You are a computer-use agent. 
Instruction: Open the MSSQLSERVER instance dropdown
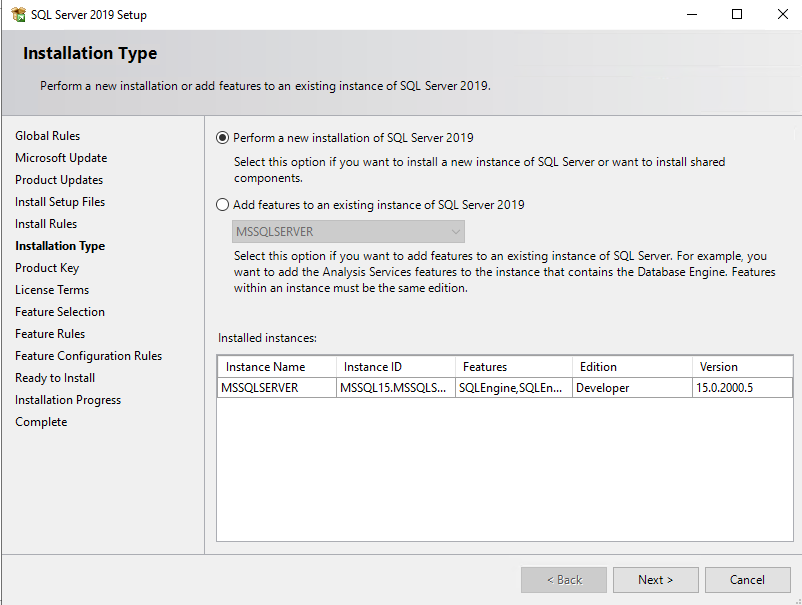(341, 232)
